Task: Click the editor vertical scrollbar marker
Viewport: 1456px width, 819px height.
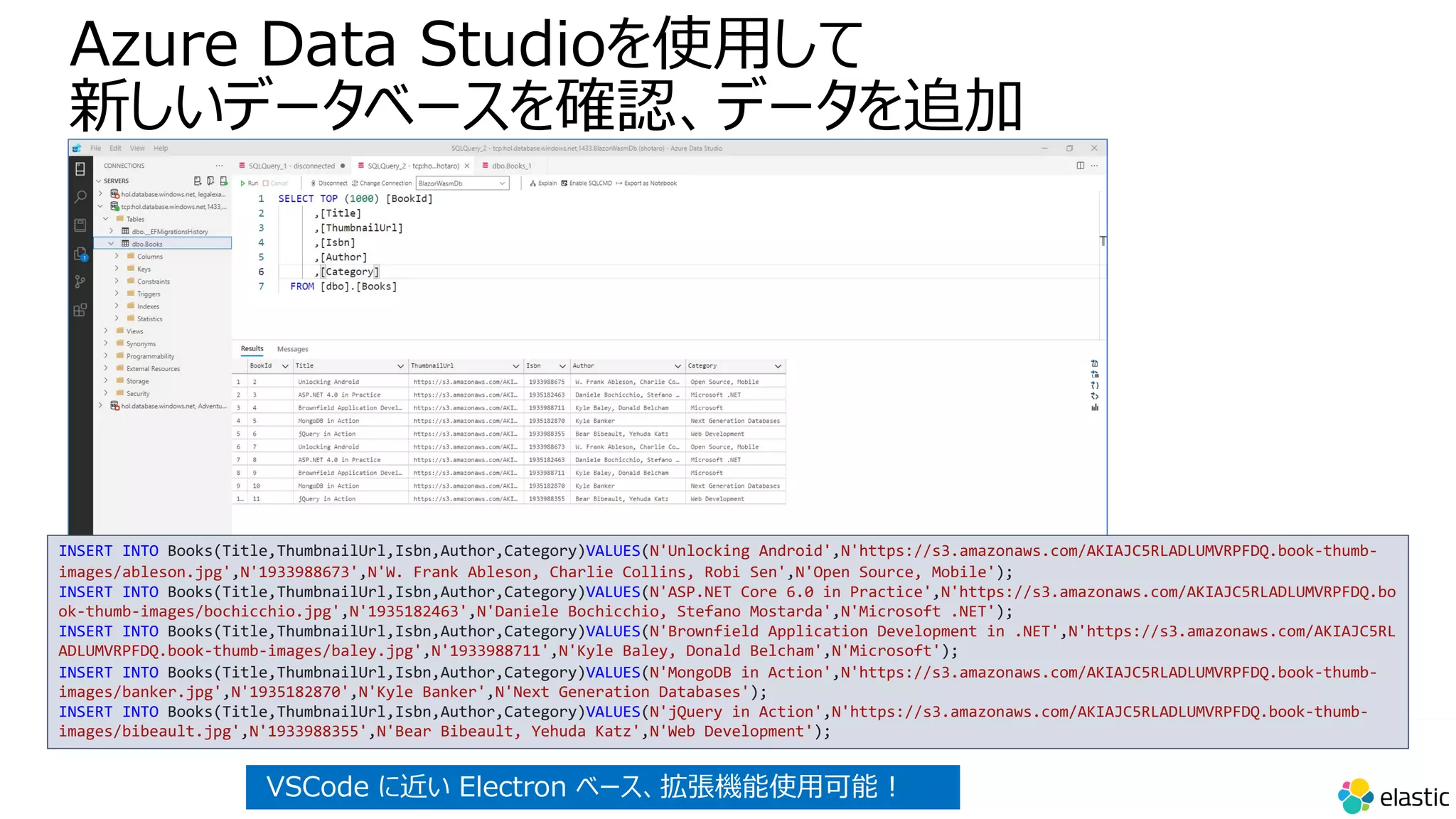Action: pyautogui.click(x=1103, y=241)
